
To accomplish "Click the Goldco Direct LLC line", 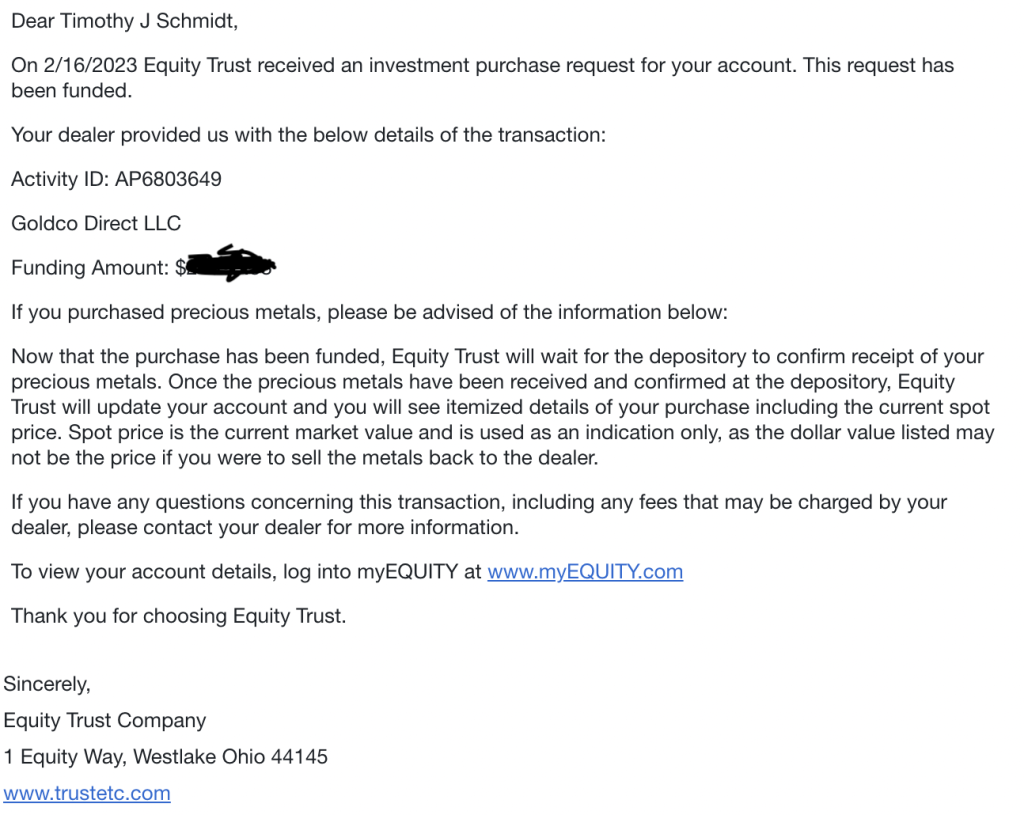I will (x=96, y=223).
